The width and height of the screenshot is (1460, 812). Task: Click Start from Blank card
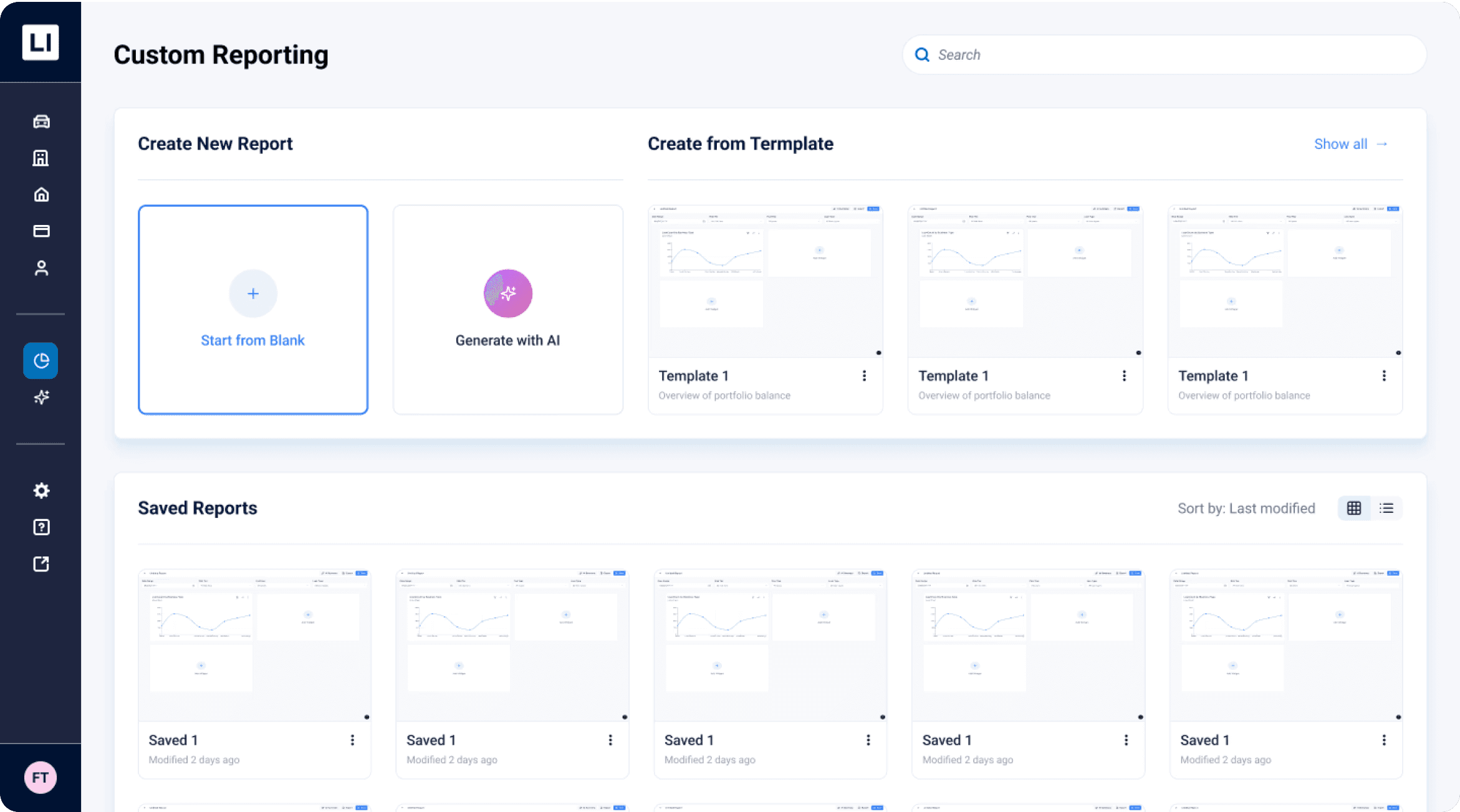[252, 310]
